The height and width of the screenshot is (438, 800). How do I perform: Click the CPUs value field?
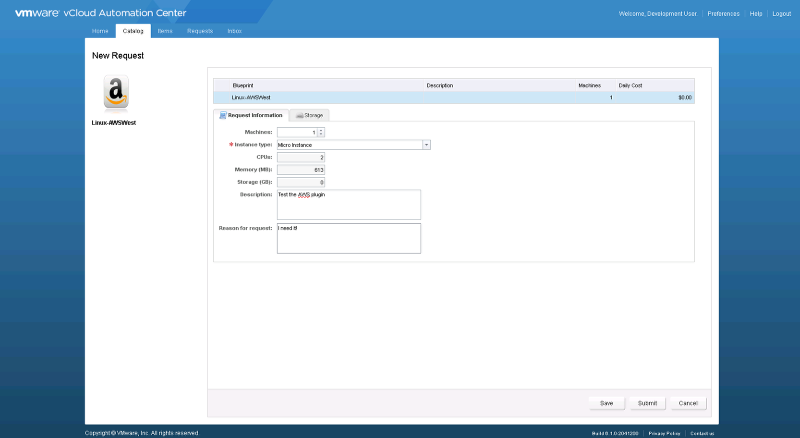(x=301, y=157)
